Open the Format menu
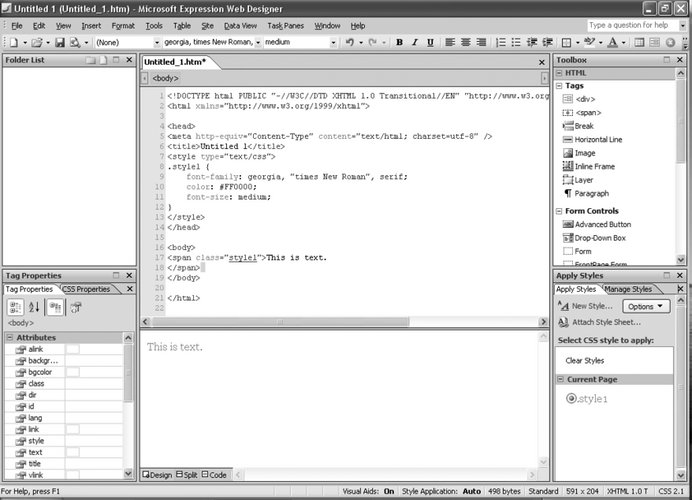The height and width of the screenshot is (500, 692). click(x=122, y=25)
